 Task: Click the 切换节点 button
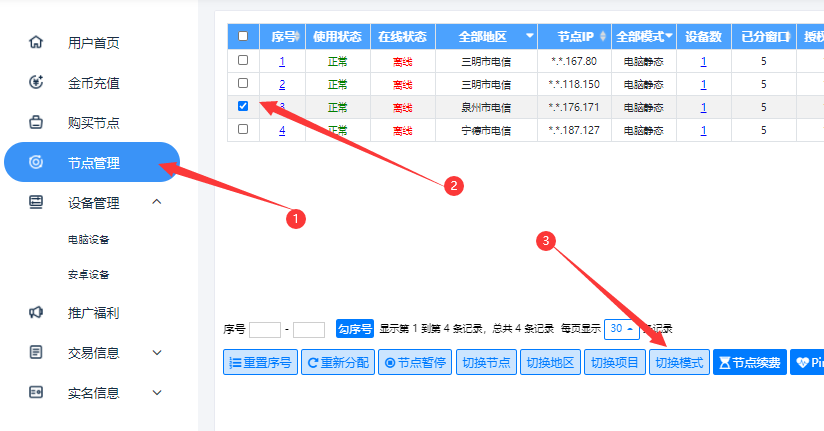(x=486, y=362)
